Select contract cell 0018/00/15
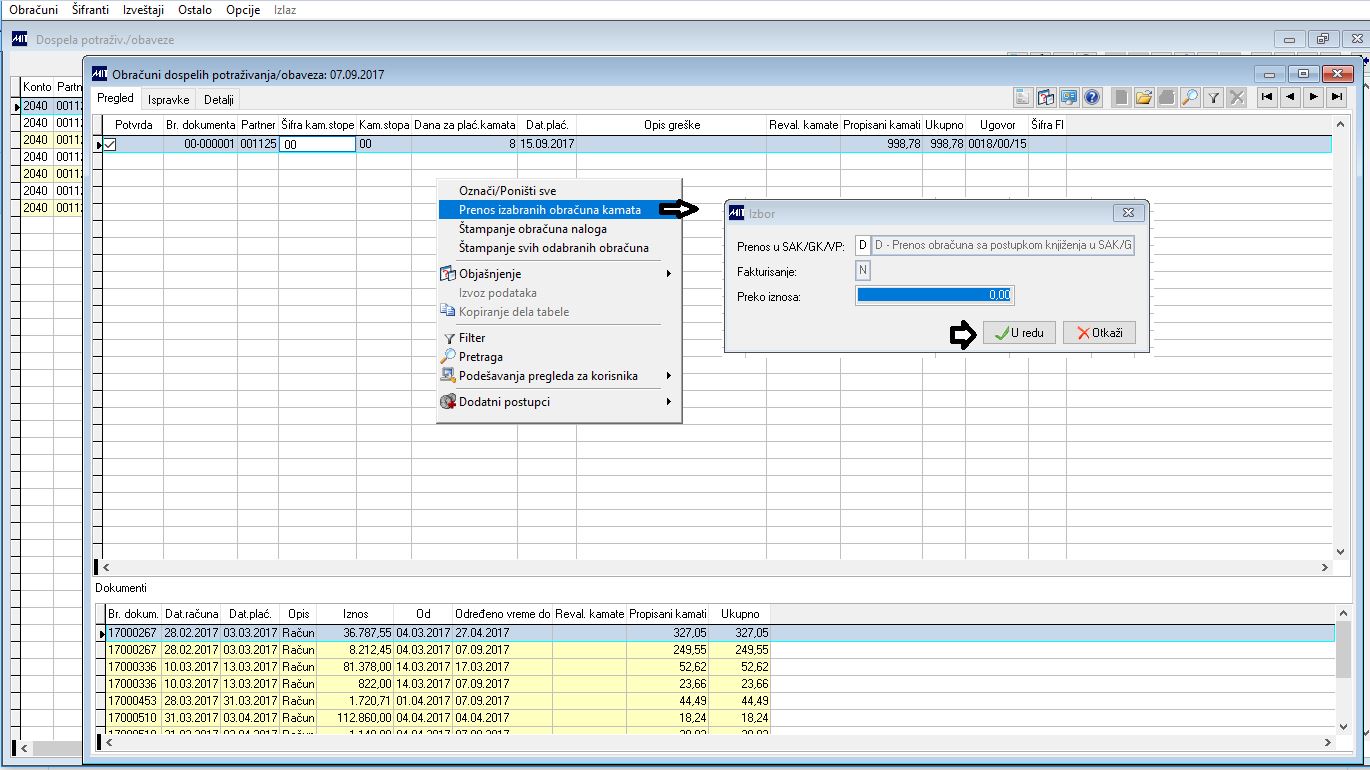 tap(998, 144)
